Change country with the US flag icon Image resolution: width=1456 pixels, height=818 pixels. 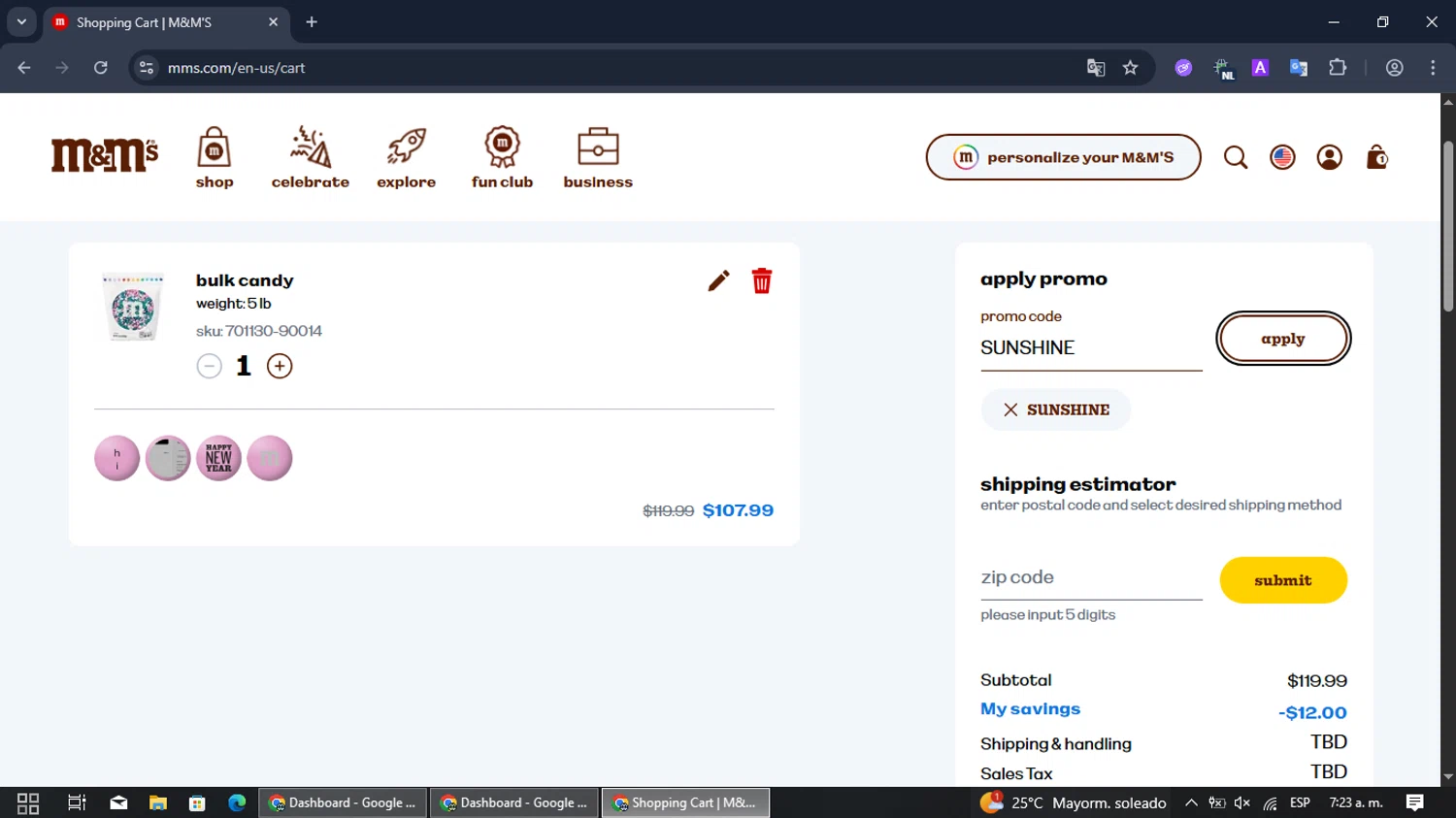[x=1282, y=157]
